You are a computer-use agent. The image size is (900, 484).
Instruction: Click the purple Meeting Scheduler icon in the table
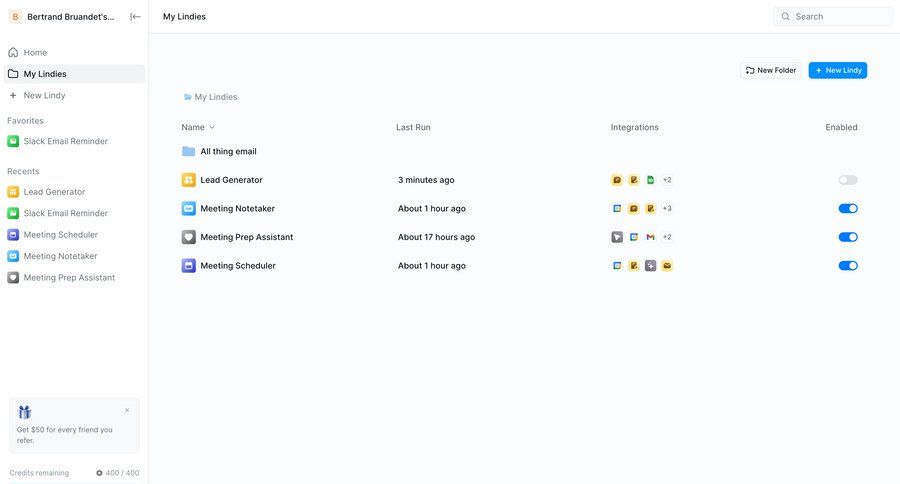(188, 266)
